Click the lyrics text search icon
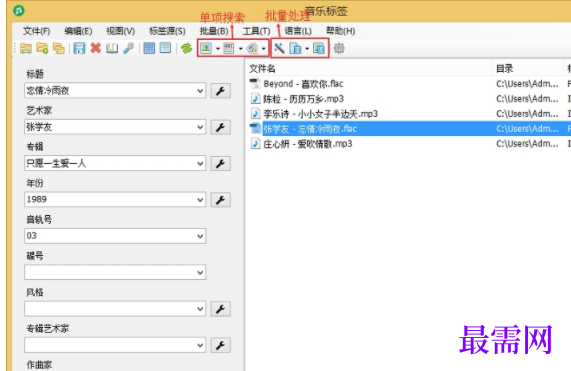 (229, 48)
